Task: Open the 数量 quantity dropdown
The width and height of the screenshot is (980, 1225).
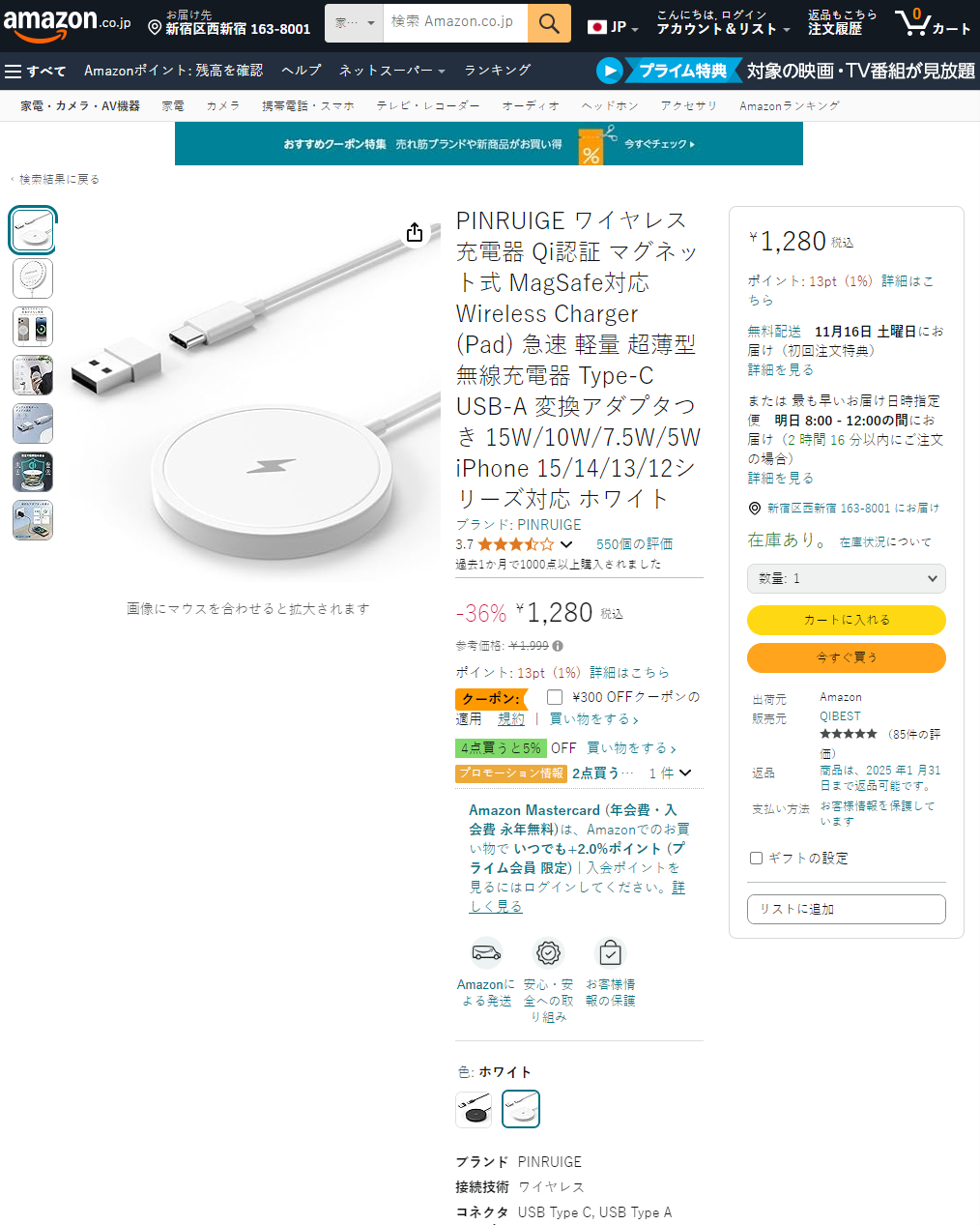Action: pyautogui.click(x=847, y=578)
